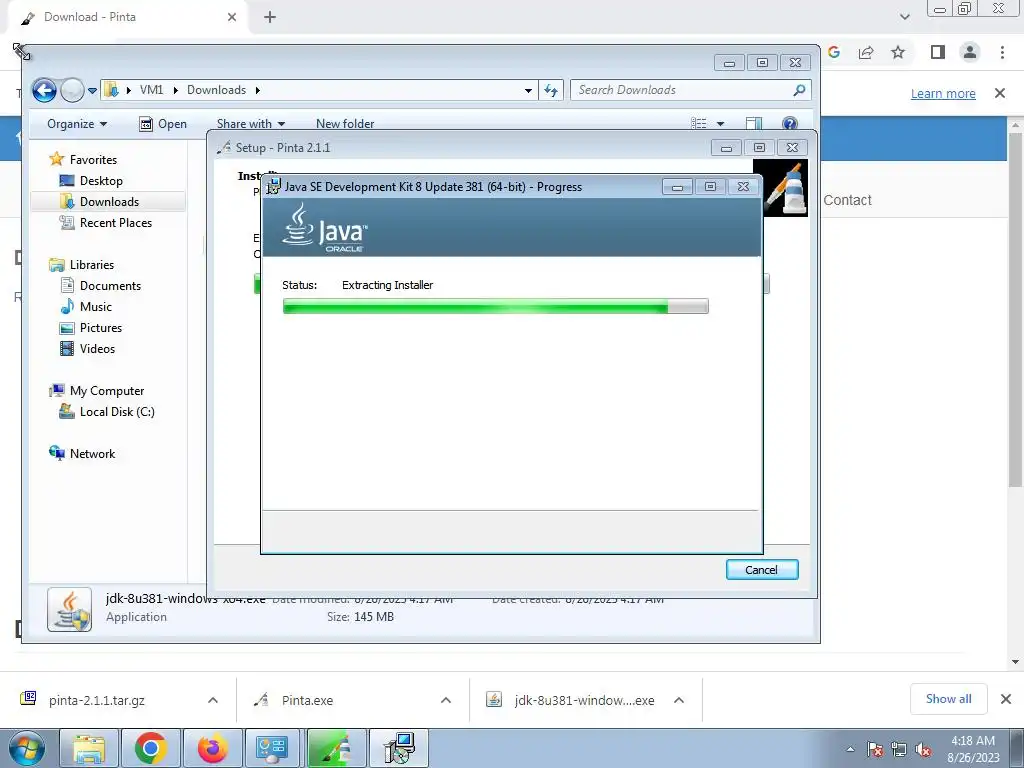
Task: Select the Download - Pinta tab
Action: [127, 18]
